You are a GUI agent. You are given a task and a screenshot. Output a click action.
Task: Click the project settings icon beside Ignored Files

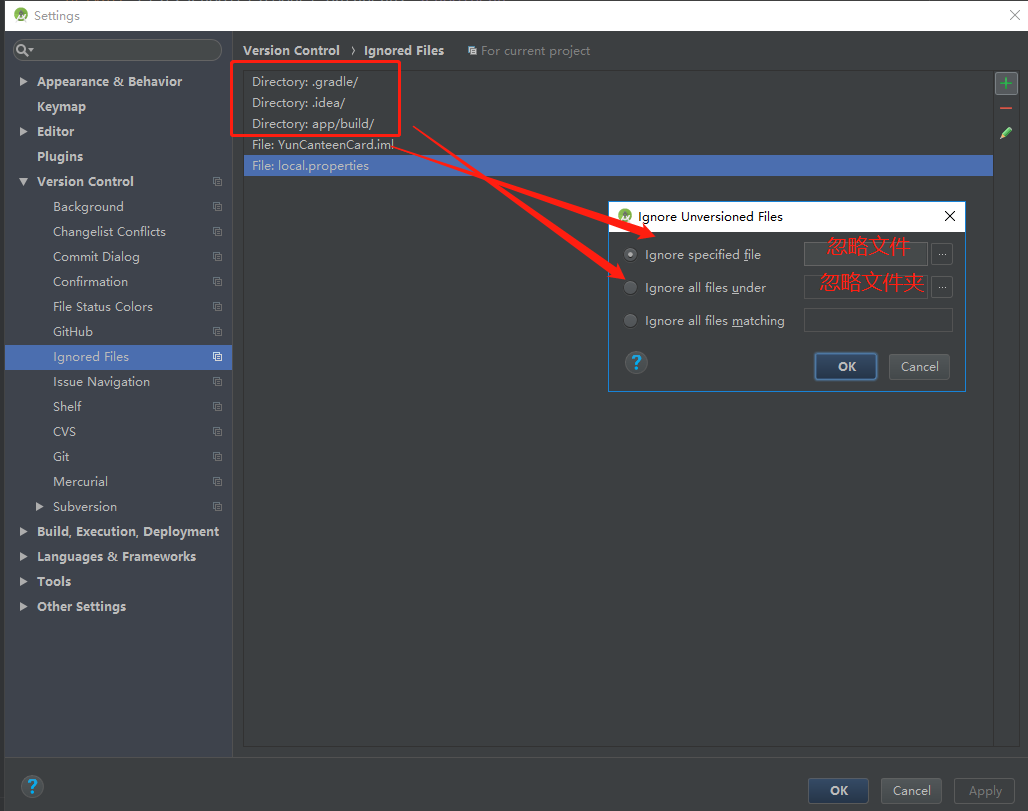tap(217, 357)
